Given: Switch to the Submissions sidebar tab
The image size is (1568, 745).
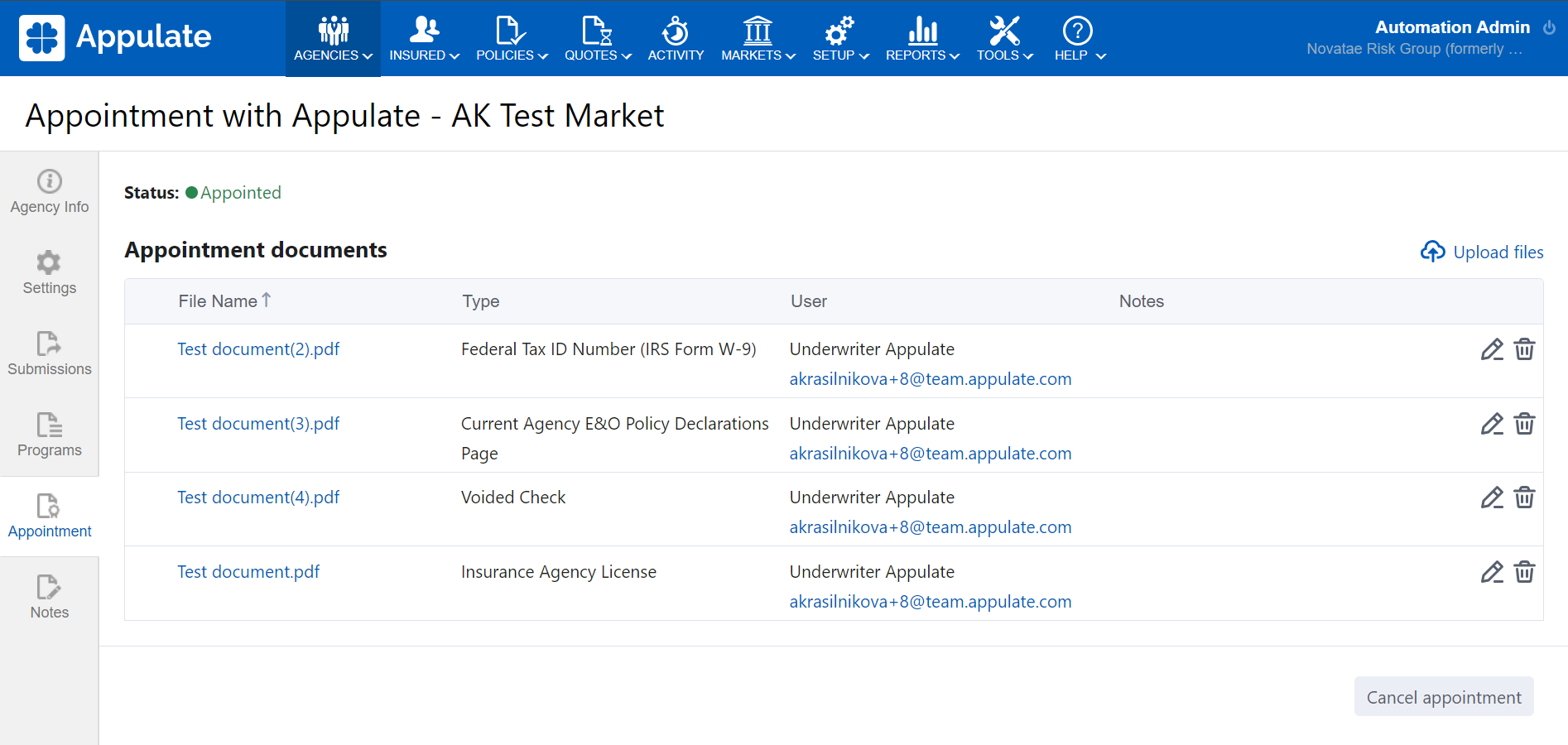Looking at the screenshot, I should click(50, 354).
